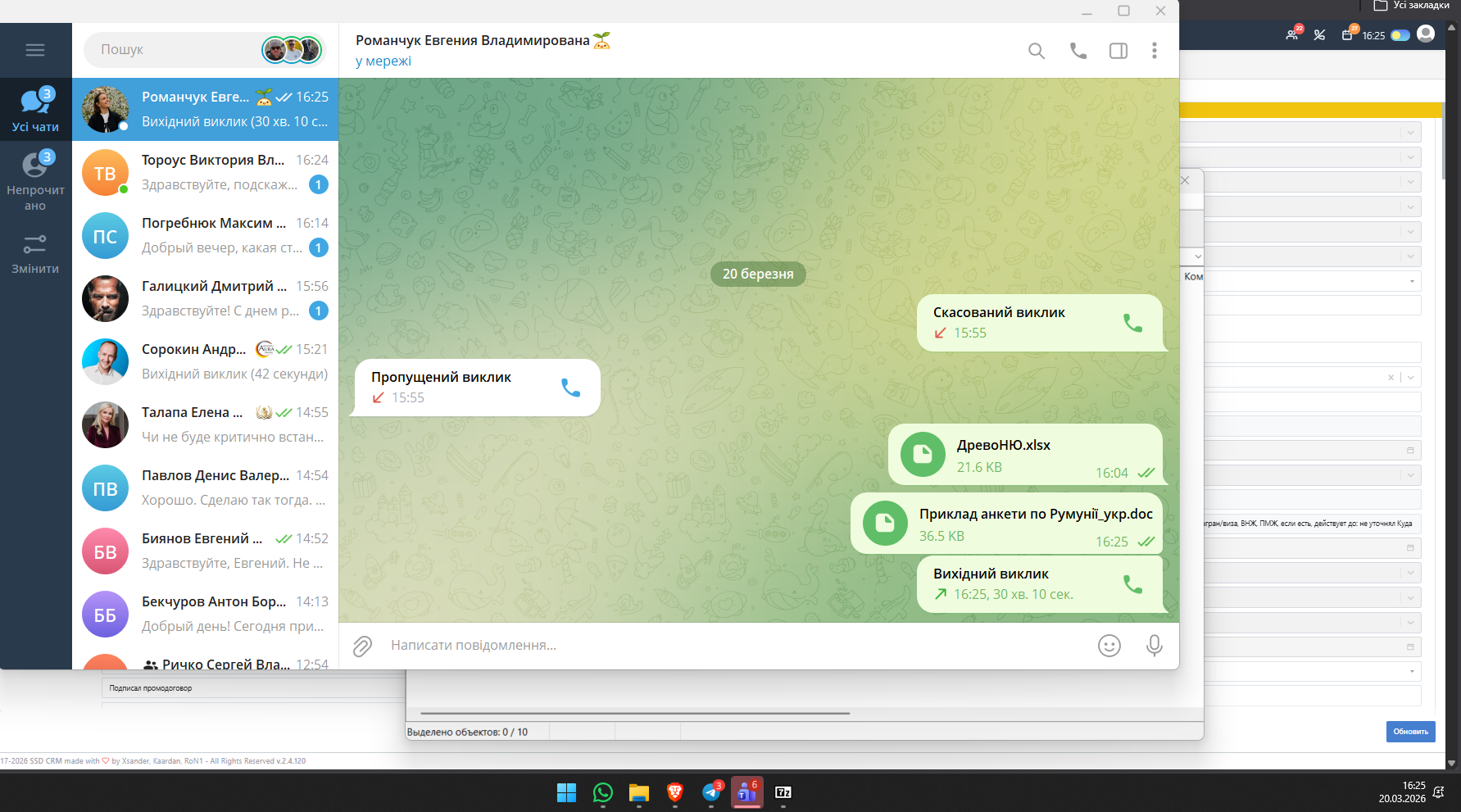Call back from the Пропущений виклик message

pos(570,388)
